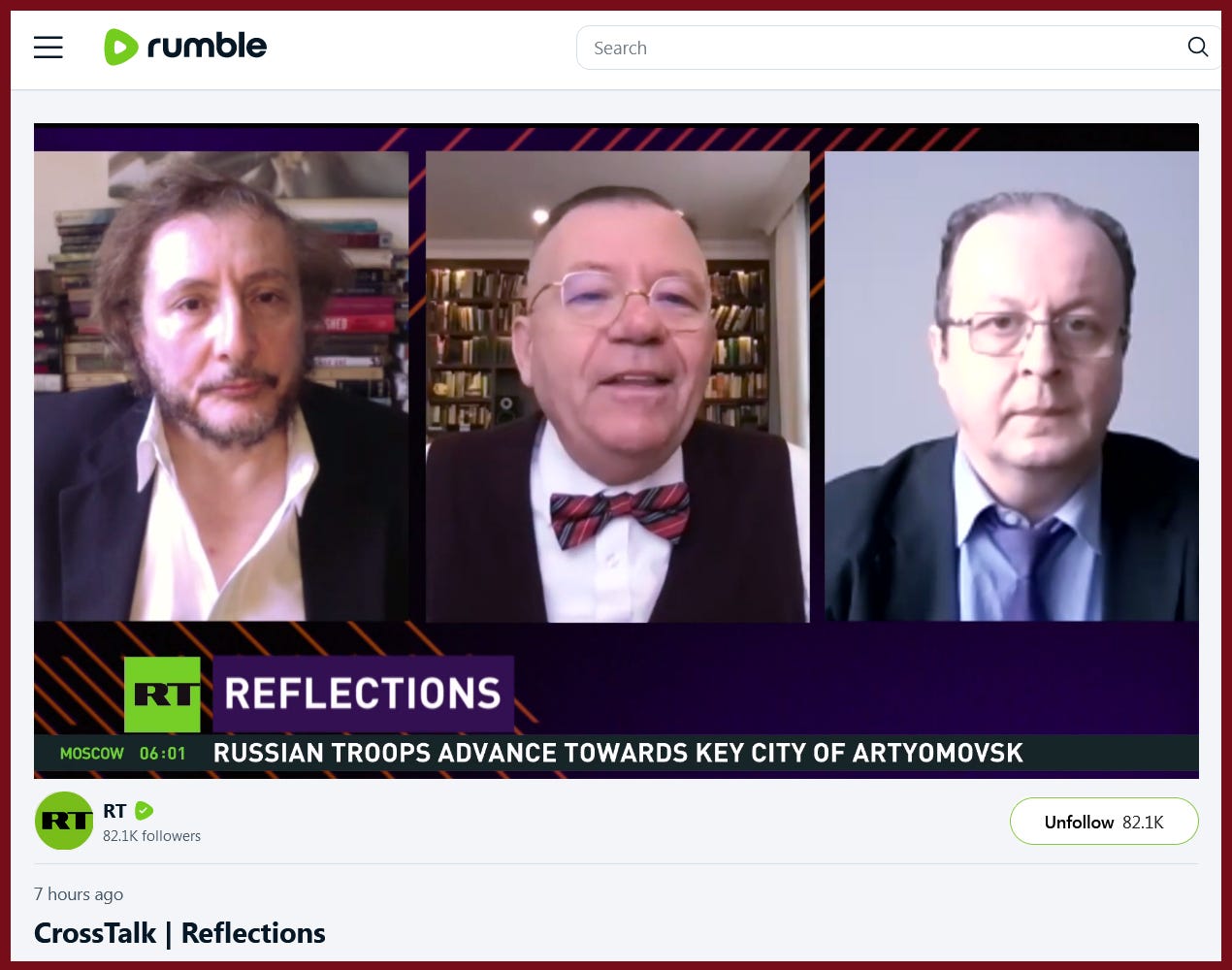This screenshot has width=1232, height=970.
Task: Open the CrossTalk | Reflections title
Action: pos(179,933)
